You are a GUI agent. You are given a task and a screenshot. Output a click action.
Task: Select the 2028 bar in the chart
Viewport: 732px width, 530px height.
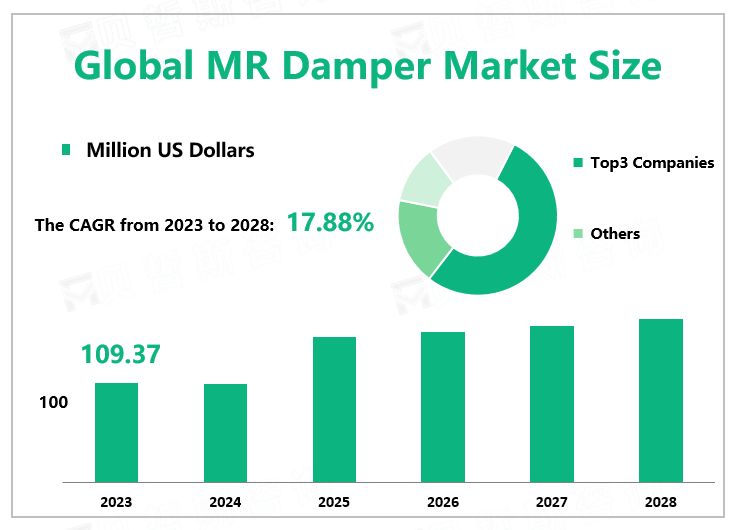660,400
